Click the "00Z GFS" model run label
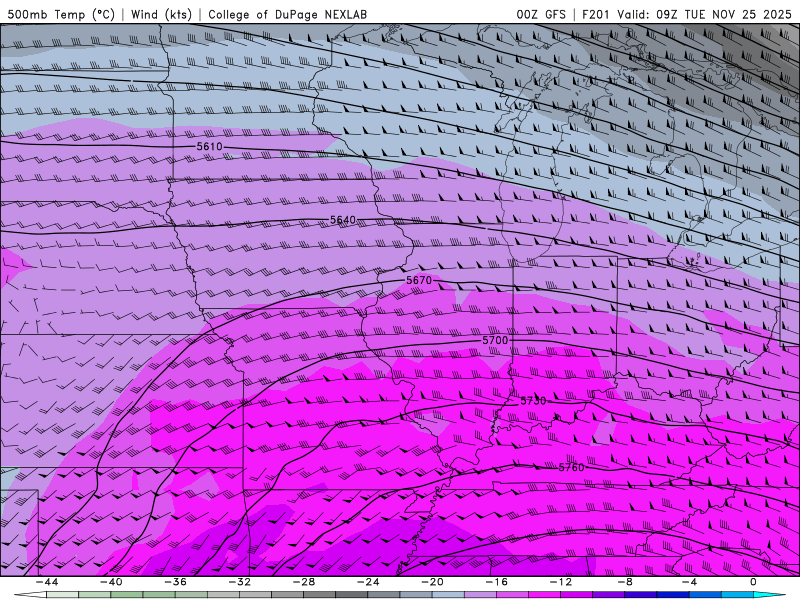800x600 pixels. click(541, 14)
